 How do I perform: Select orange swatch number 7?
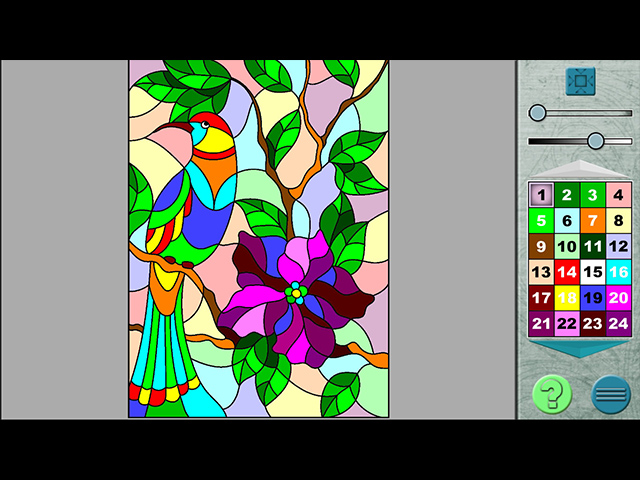coord(593,221)
